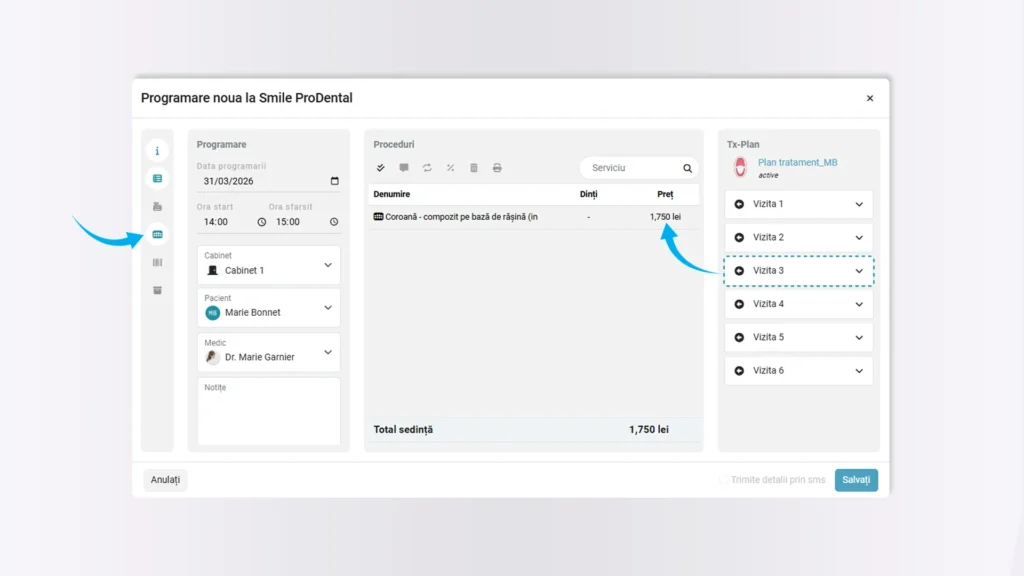
Task: Enable Trimite detalii prin sms checkbox
Action: [724, 480]
